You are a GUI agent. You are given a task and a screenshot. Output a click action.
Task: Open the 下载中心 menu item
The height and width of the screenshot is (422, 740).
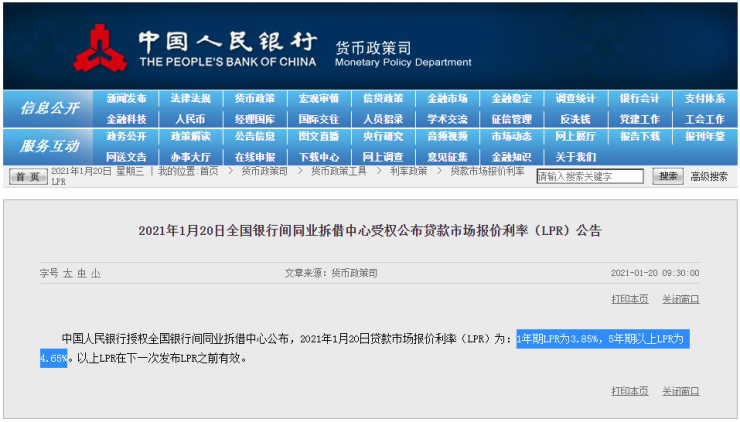[319, 157]
